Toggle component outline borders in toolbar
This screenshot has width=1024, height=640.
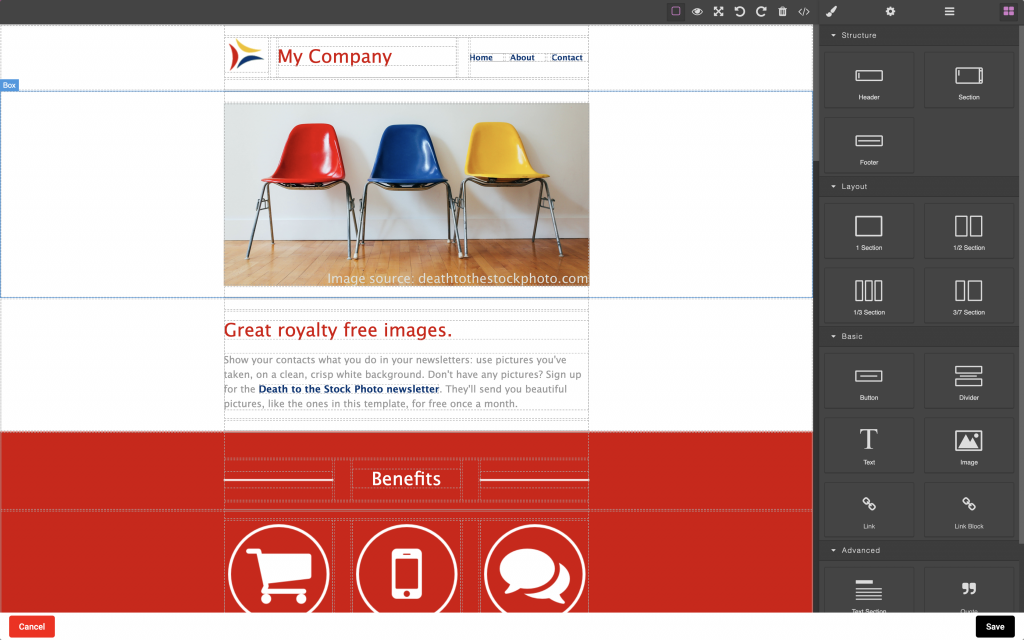676,11
